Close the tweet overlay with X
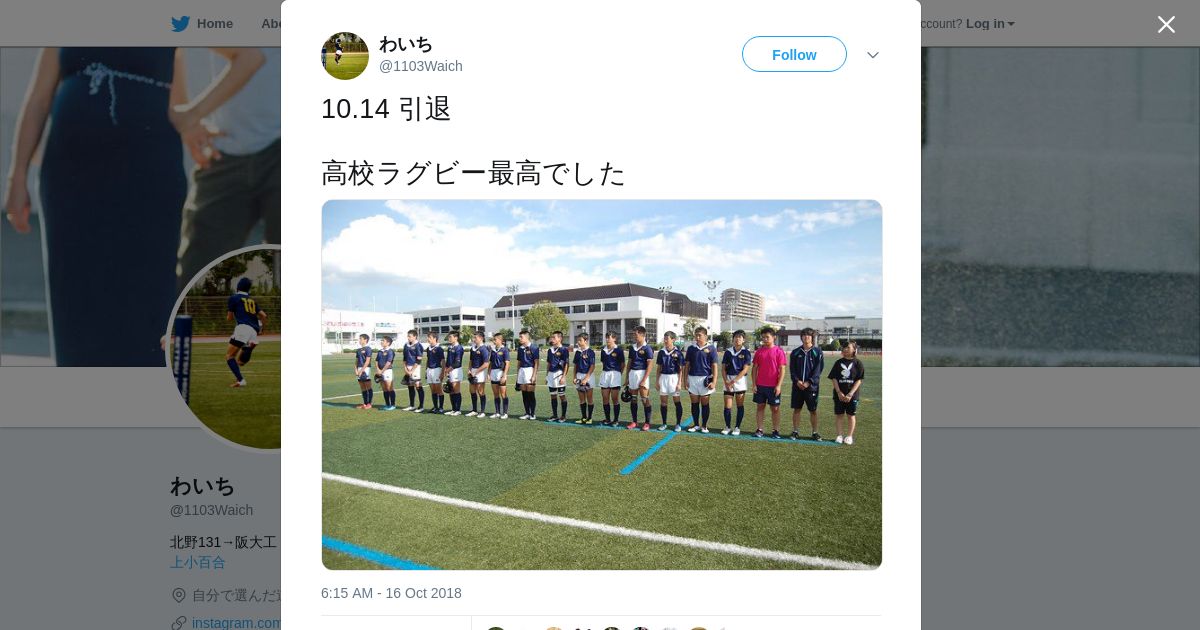This screenshot has height=630, width=1200. click(x=1166, y=24)
